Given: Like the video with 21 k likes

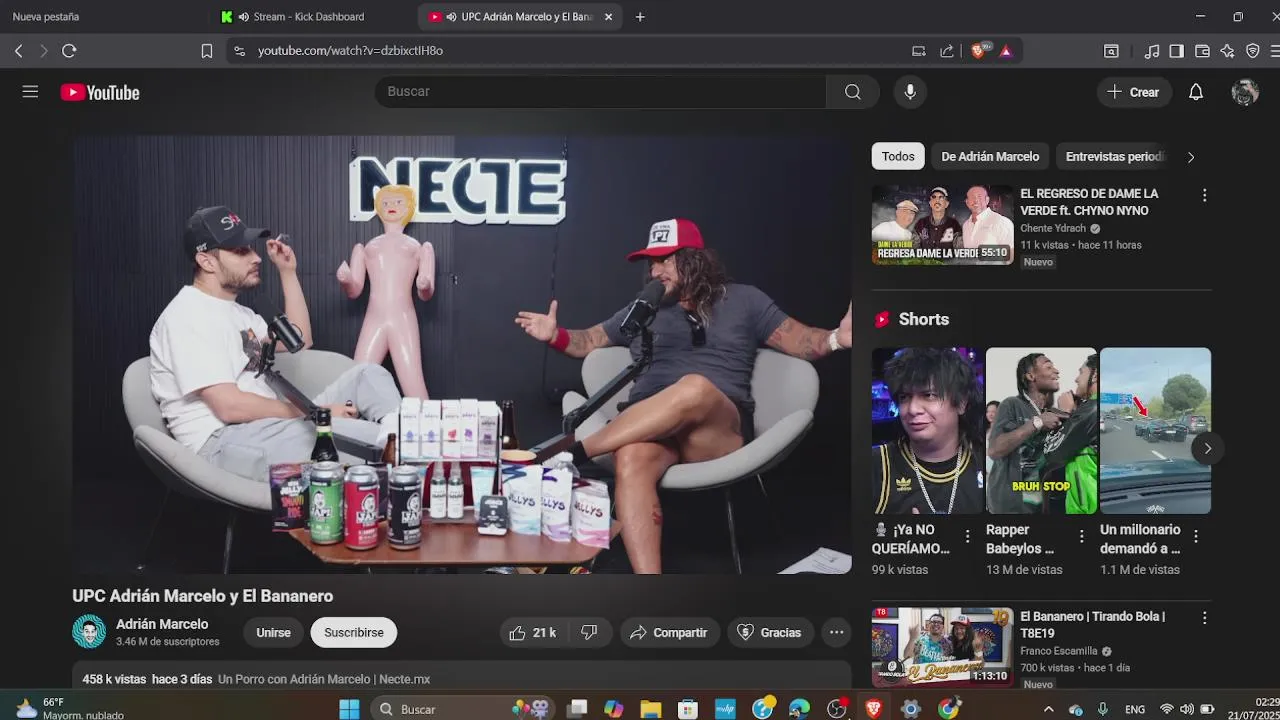Looking at the screenshot, I should click(532, 632).
